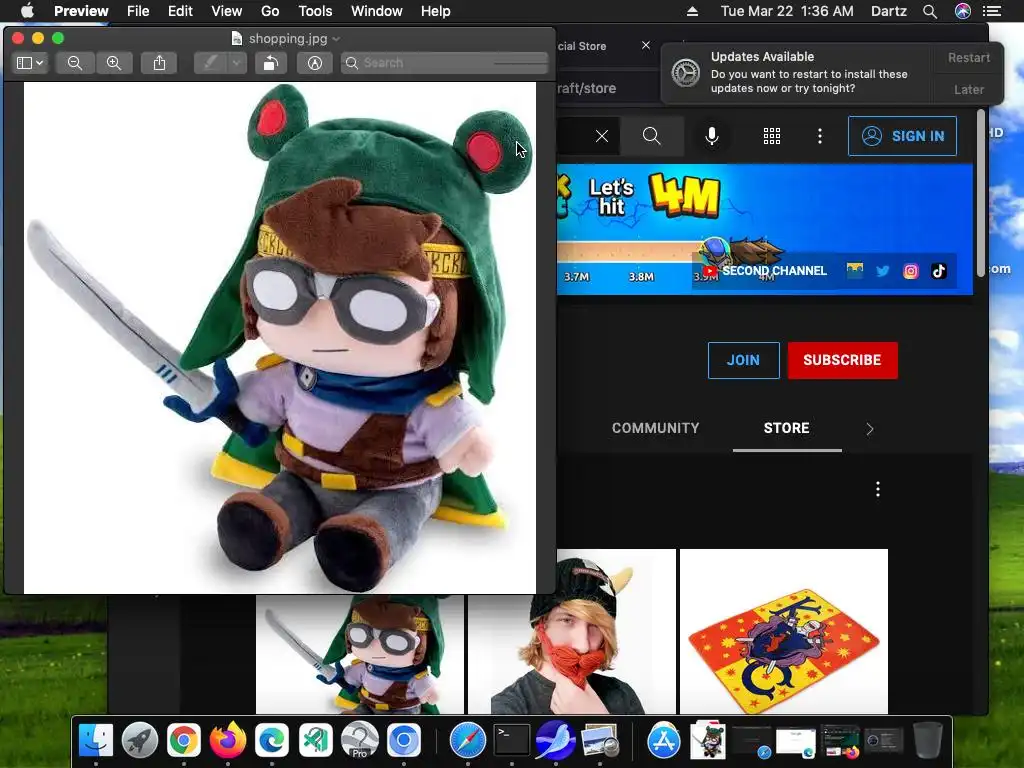Viewport: 1024px width, 768px height.
Task: Open the Instagram link on channel banner
Action: coord(910,271)
